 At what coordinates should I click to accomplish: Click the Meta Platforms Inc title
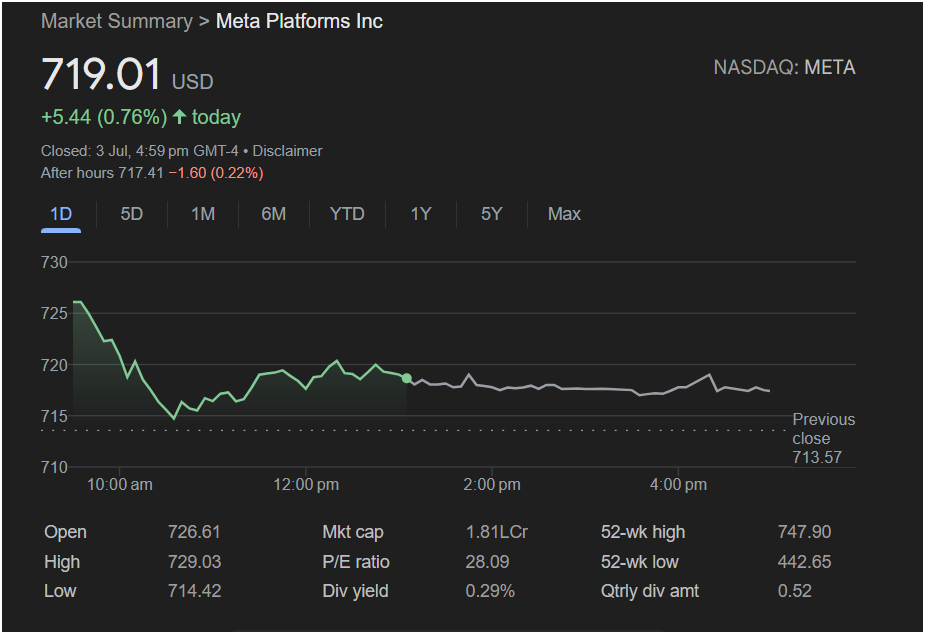click(299, 21)
